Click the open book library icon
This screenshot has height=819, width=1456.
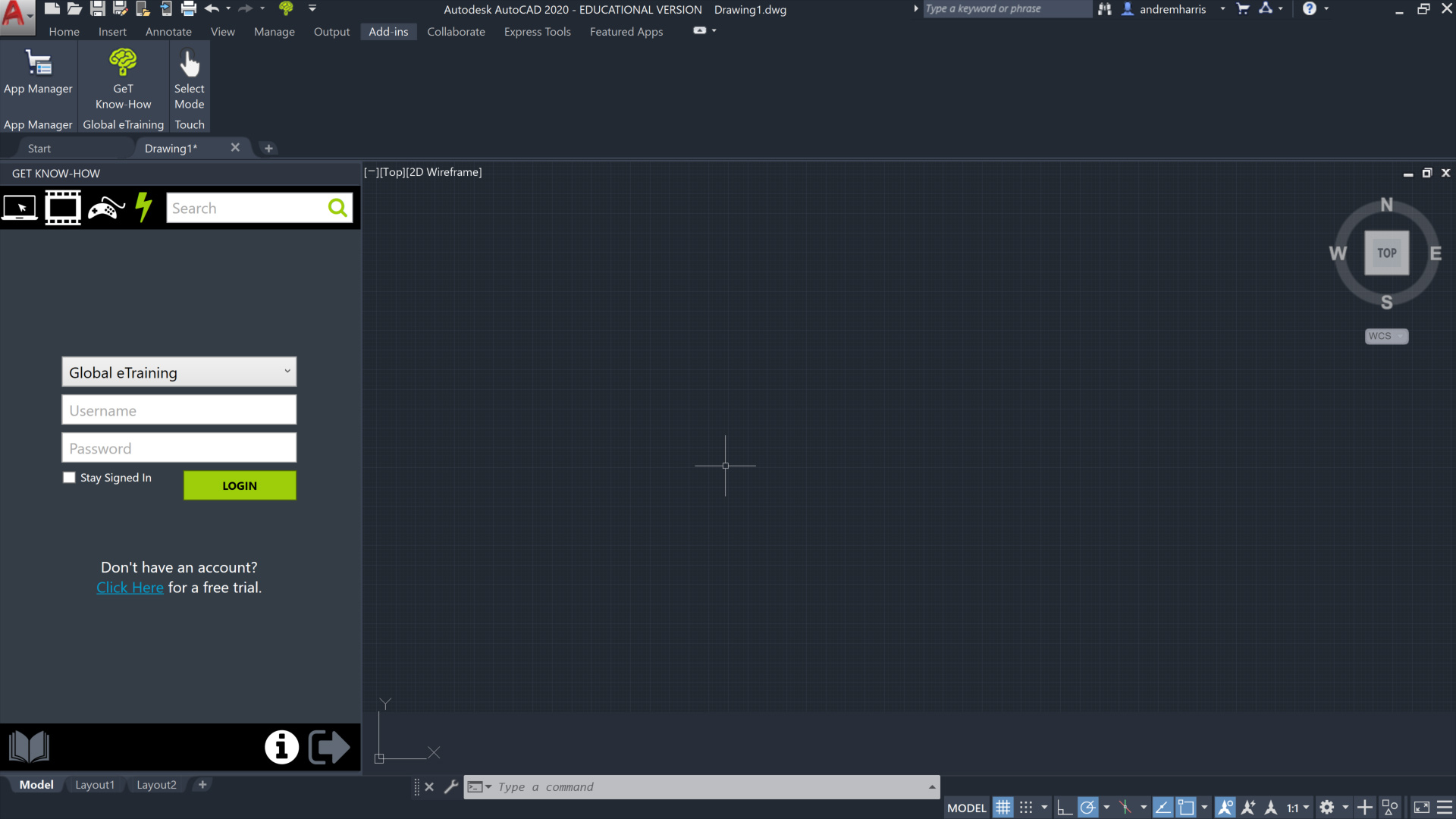29,747
